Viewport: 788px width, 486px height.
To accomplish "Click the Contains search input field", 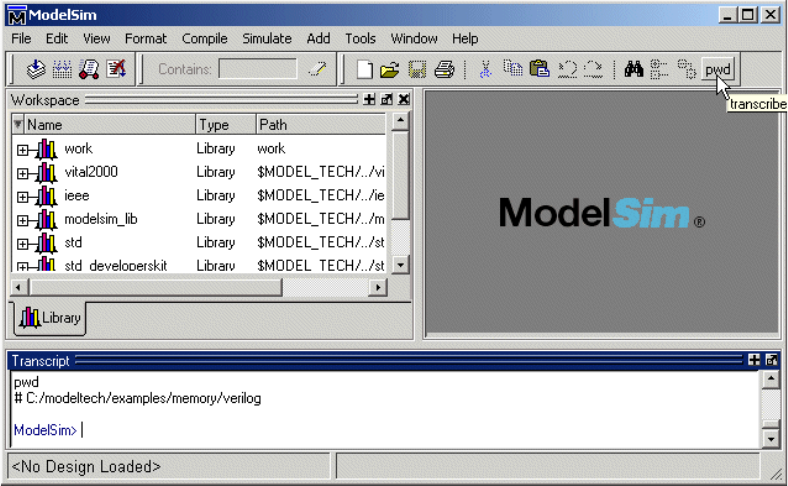I will pyautogui.click(x=258, y=69).
